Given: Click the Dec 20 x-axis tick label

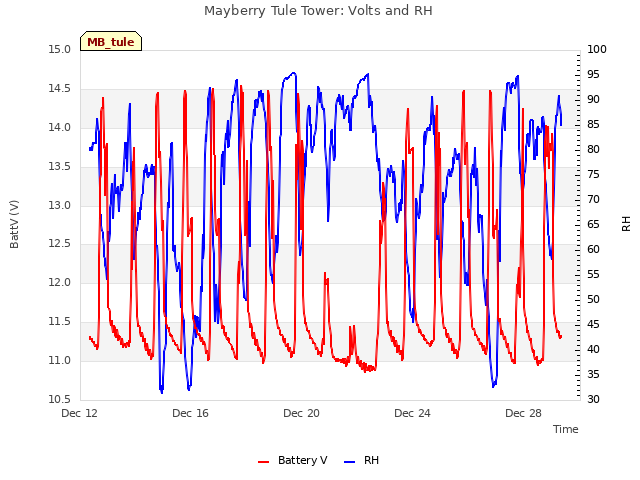Looking at the screenshot, I should click(x=302, y=413).
